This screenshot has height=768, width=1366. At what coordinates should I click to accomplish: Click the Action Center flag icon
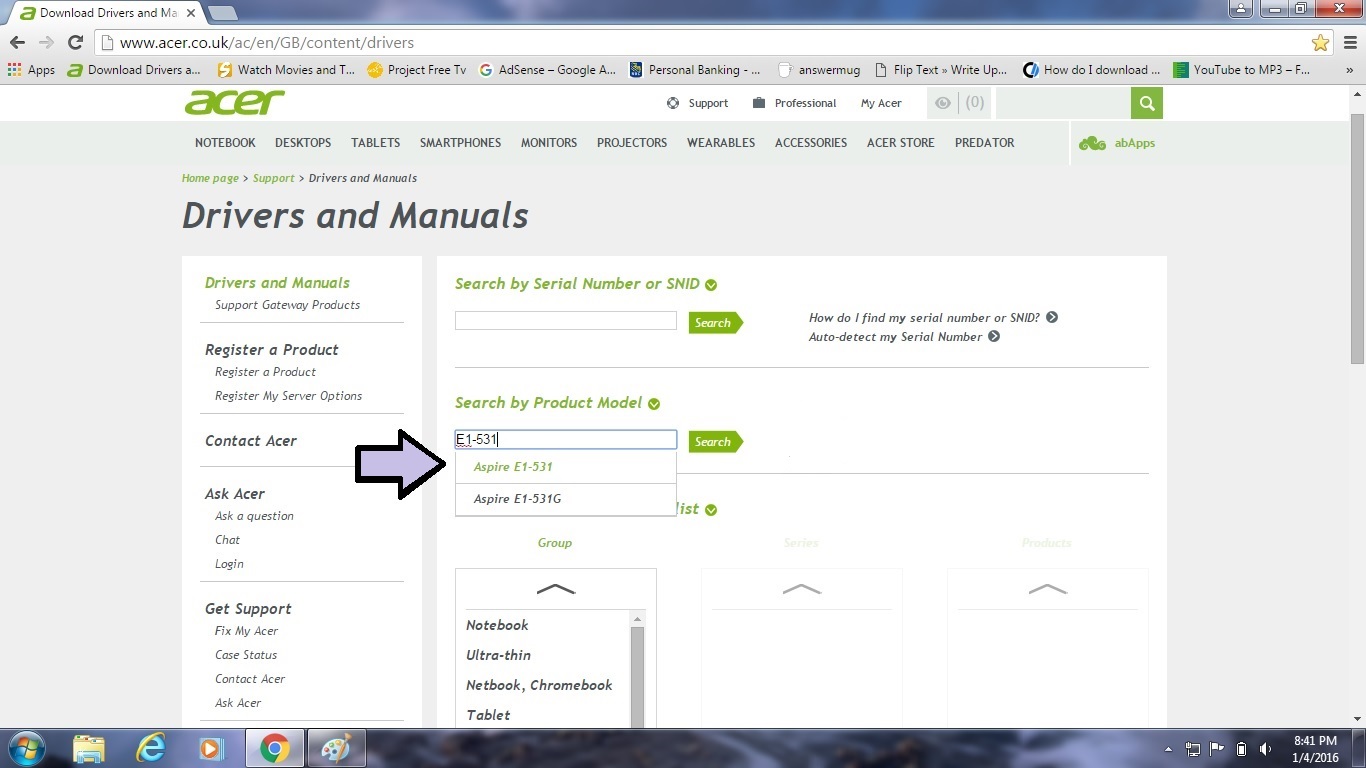(1217, 749)
